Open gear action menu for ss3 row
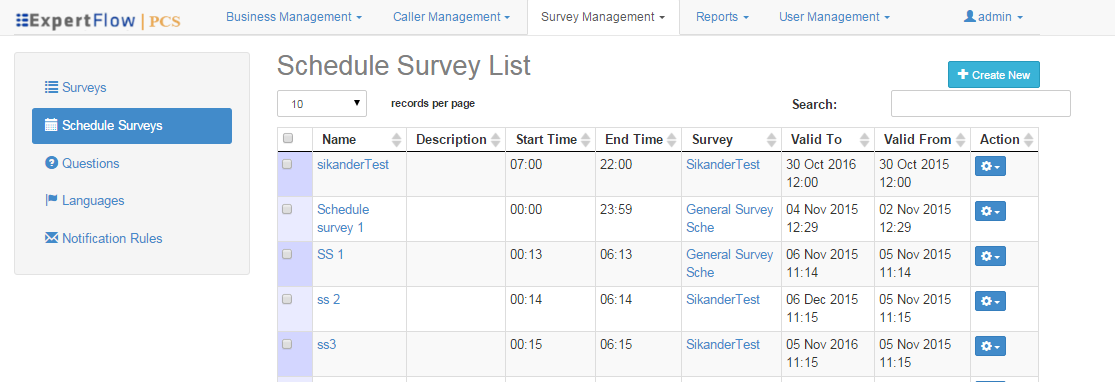The width and height of the screenshot is (1115, 382). coord(990,346)
